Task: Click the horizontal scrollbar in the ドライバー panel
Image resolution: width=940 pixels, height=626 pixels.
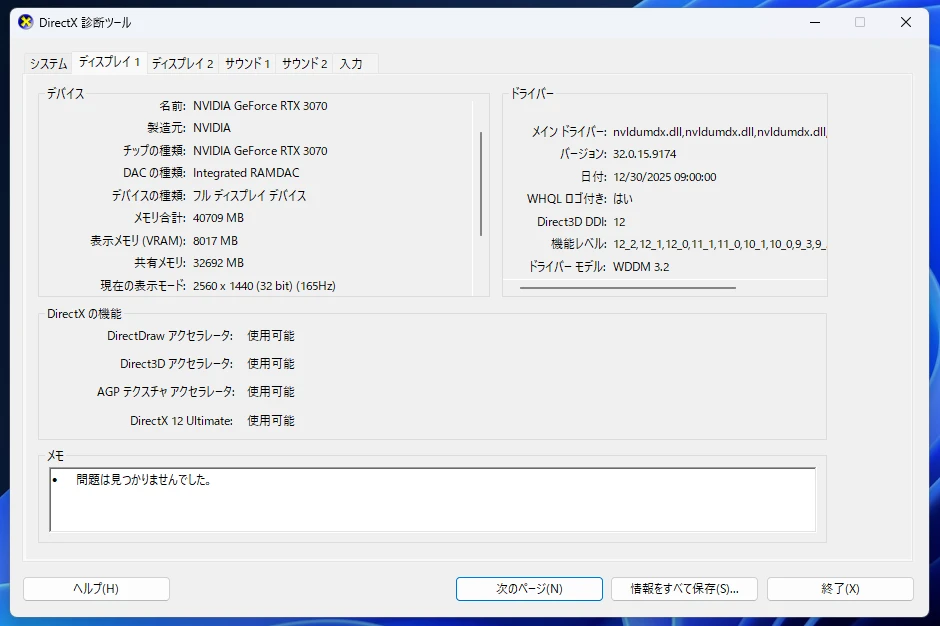Action: [x=627, y=287]
